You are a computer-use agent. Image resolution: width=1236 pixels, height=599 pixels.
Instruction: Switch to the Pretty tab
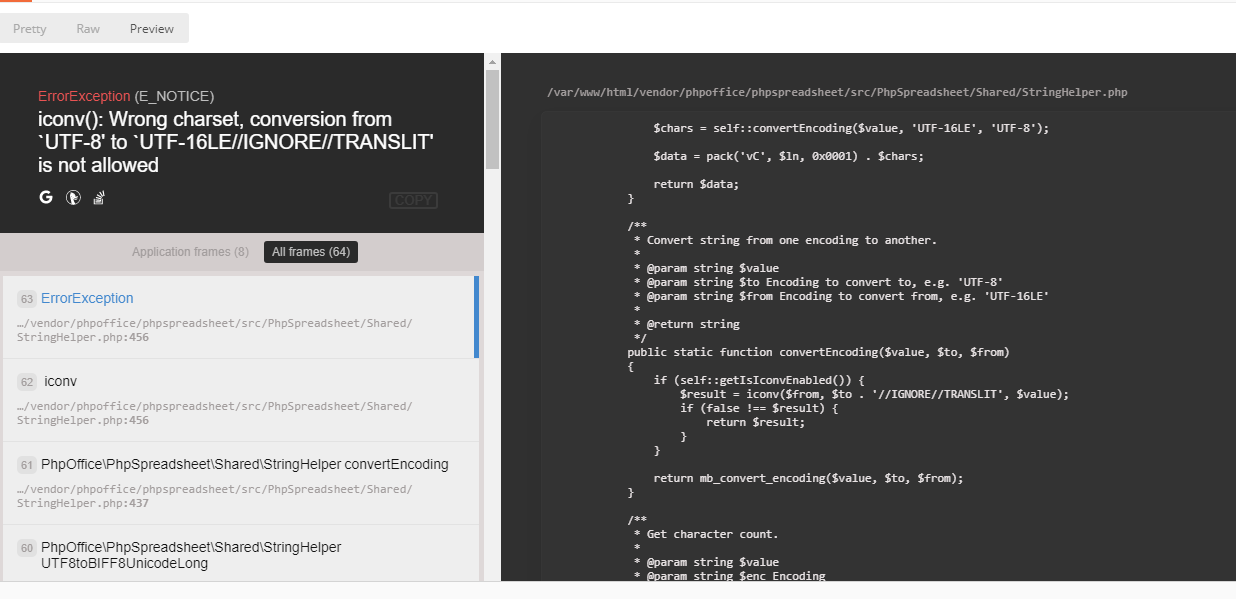coord(29,28)
